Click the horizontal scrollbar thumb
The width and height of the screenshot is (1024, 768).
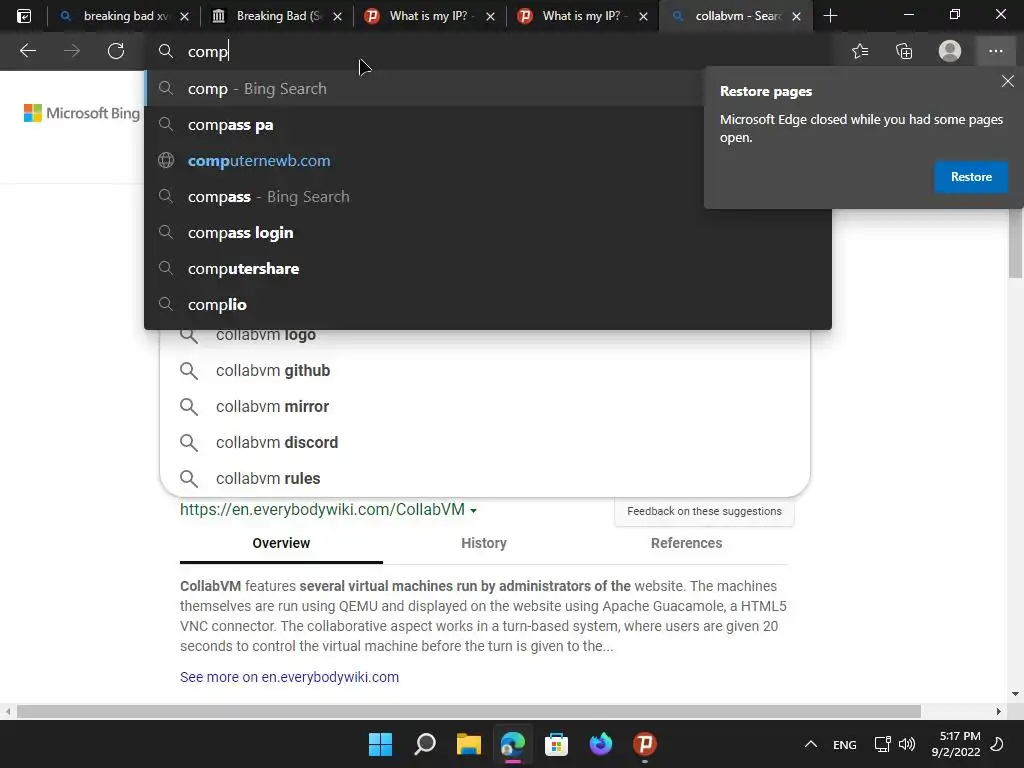tap(468, 711)
